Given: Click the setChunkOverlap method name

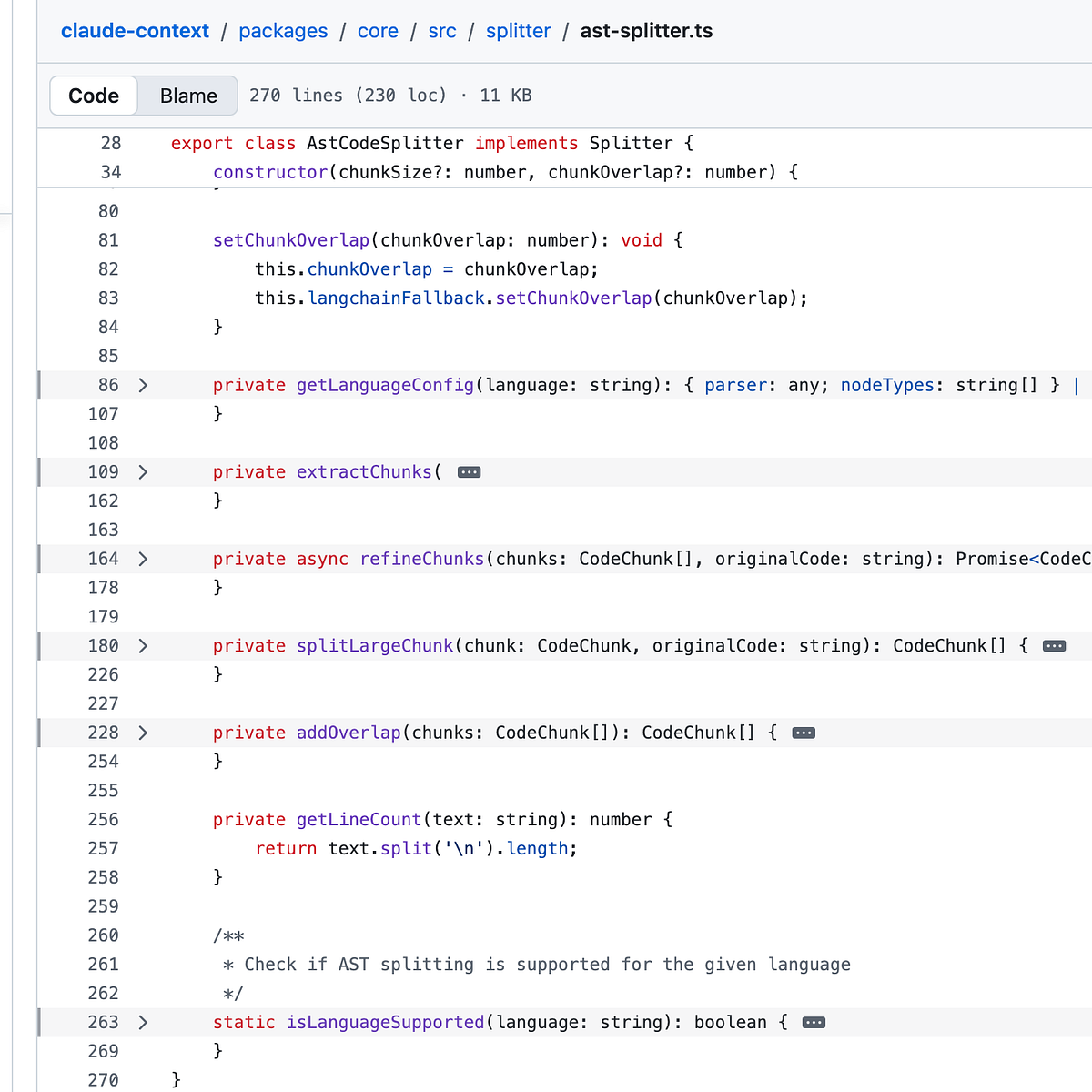Looking at the screenshot, I should [x=291, y=240].
